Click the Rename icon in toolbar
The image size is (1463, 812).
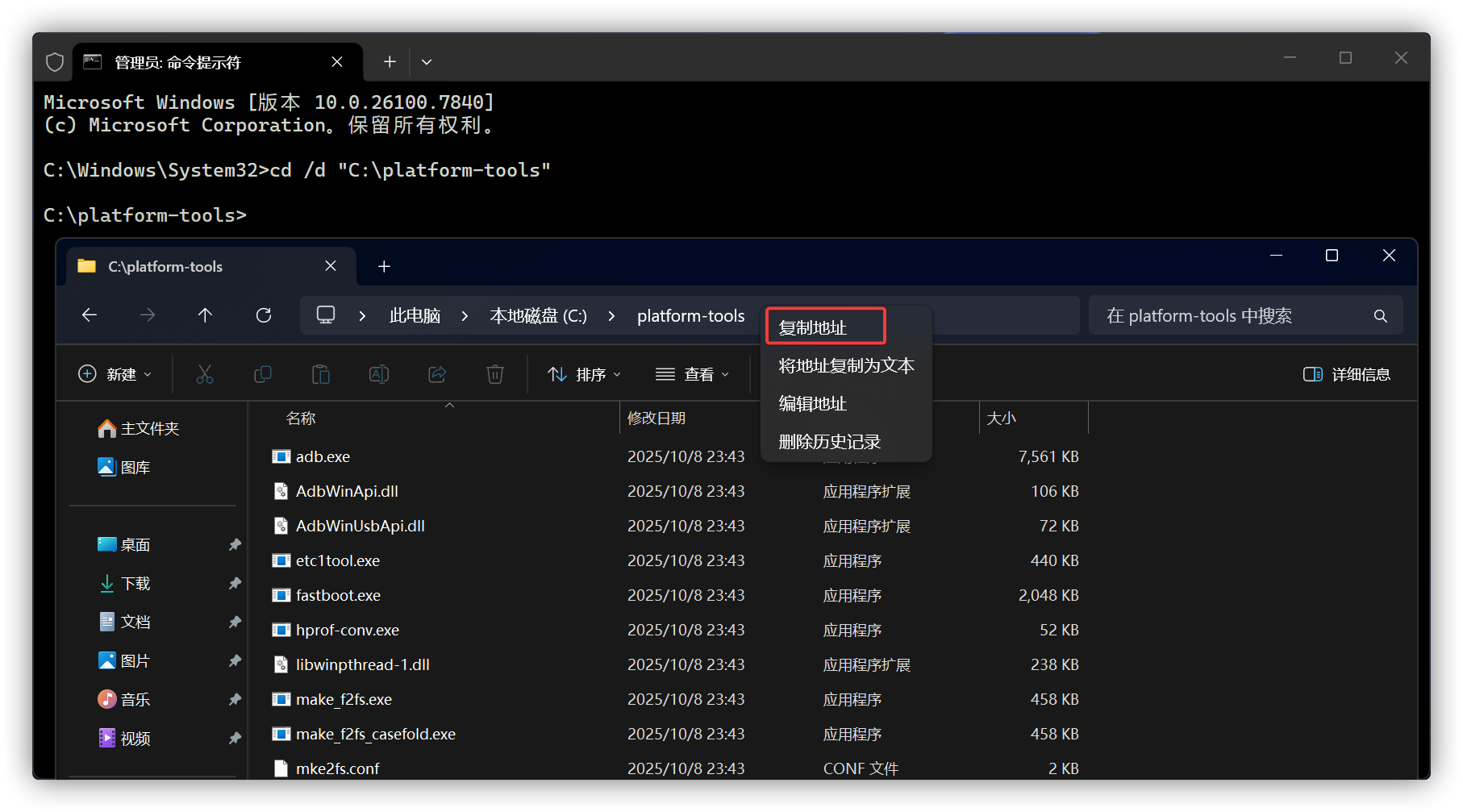(x=379, y=374)
